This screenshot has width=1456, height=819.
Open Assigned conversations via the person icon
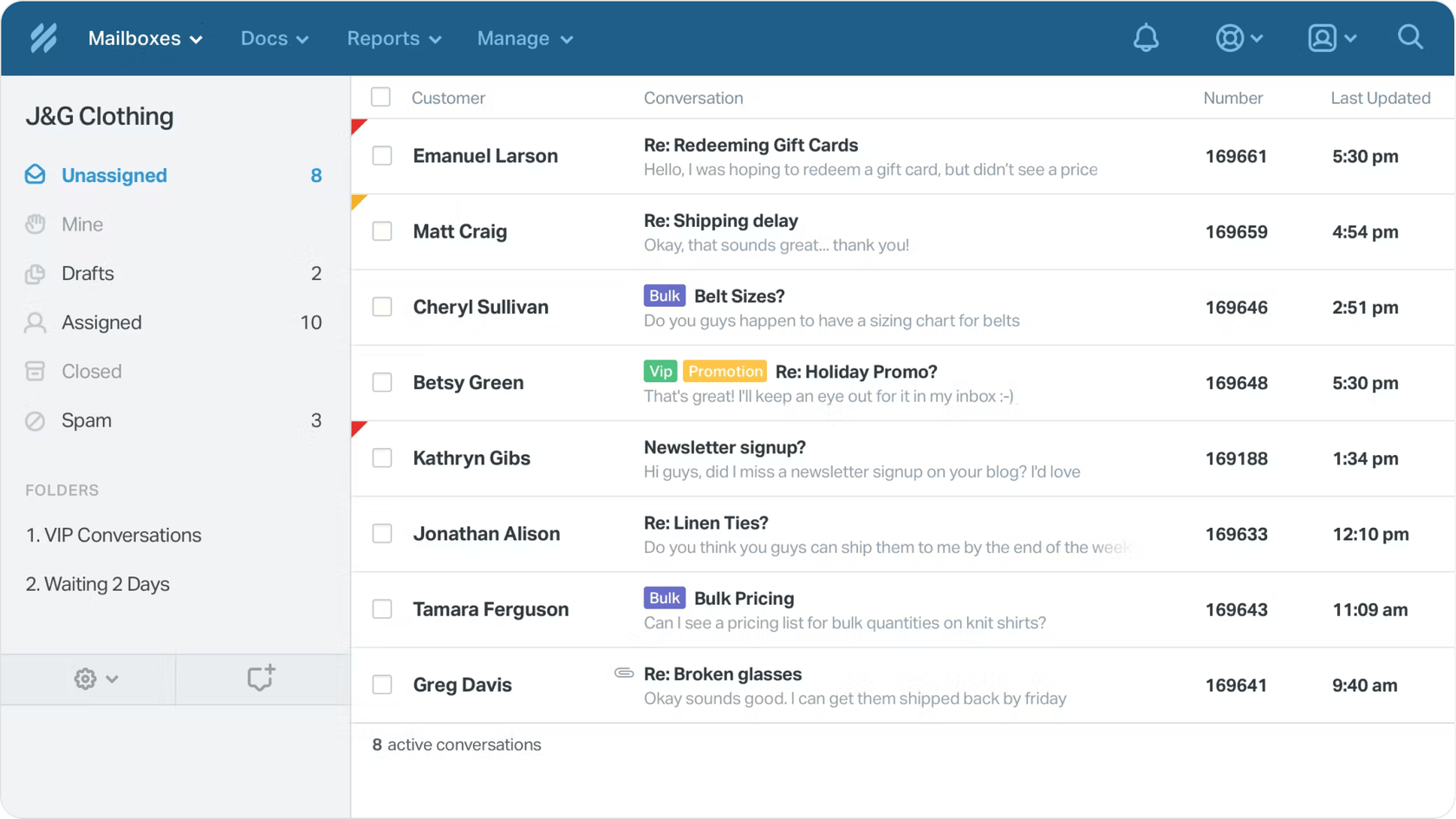click(x=35, y=322)
